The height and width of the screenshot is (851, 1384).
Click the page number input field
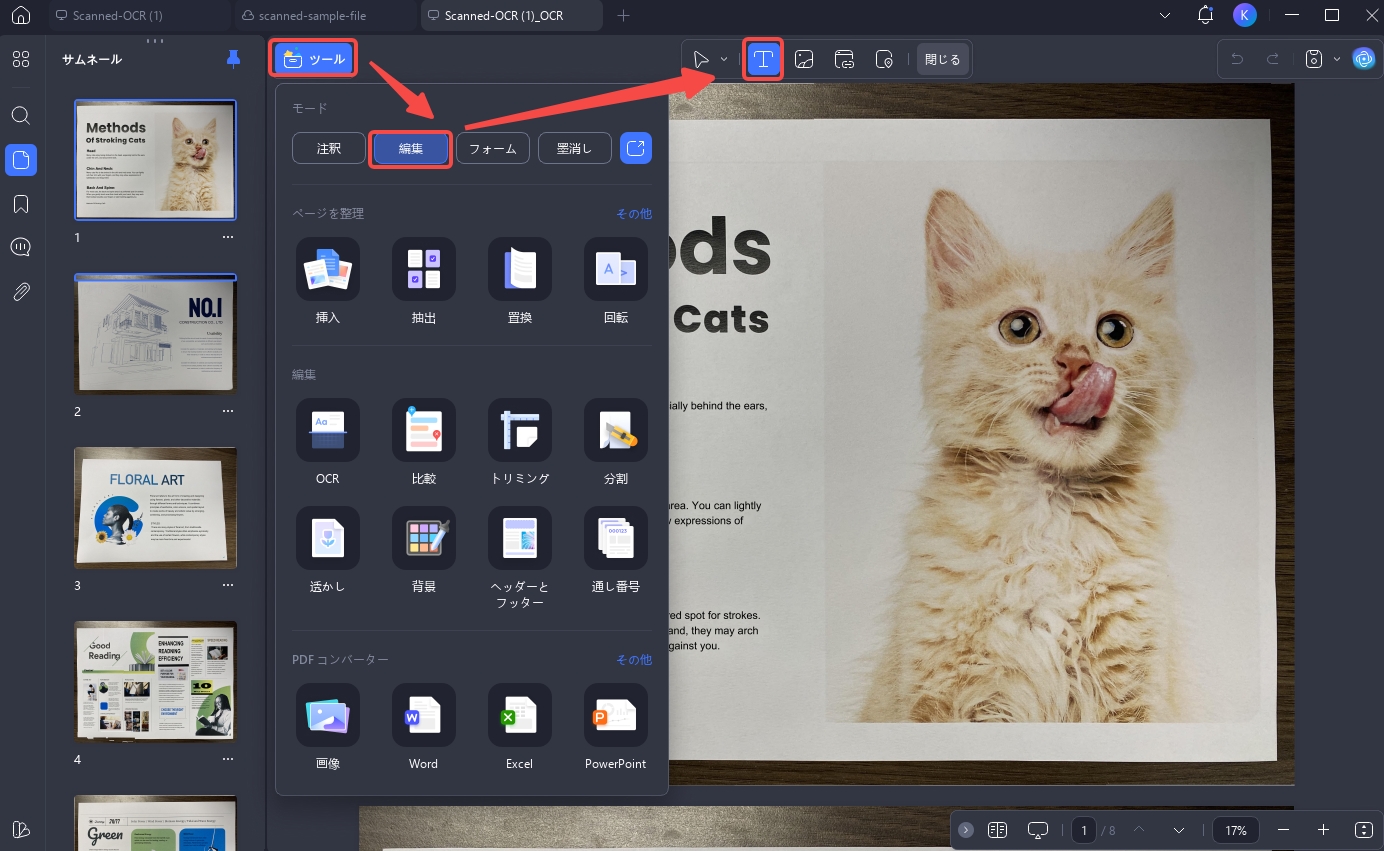[1084, 830]
